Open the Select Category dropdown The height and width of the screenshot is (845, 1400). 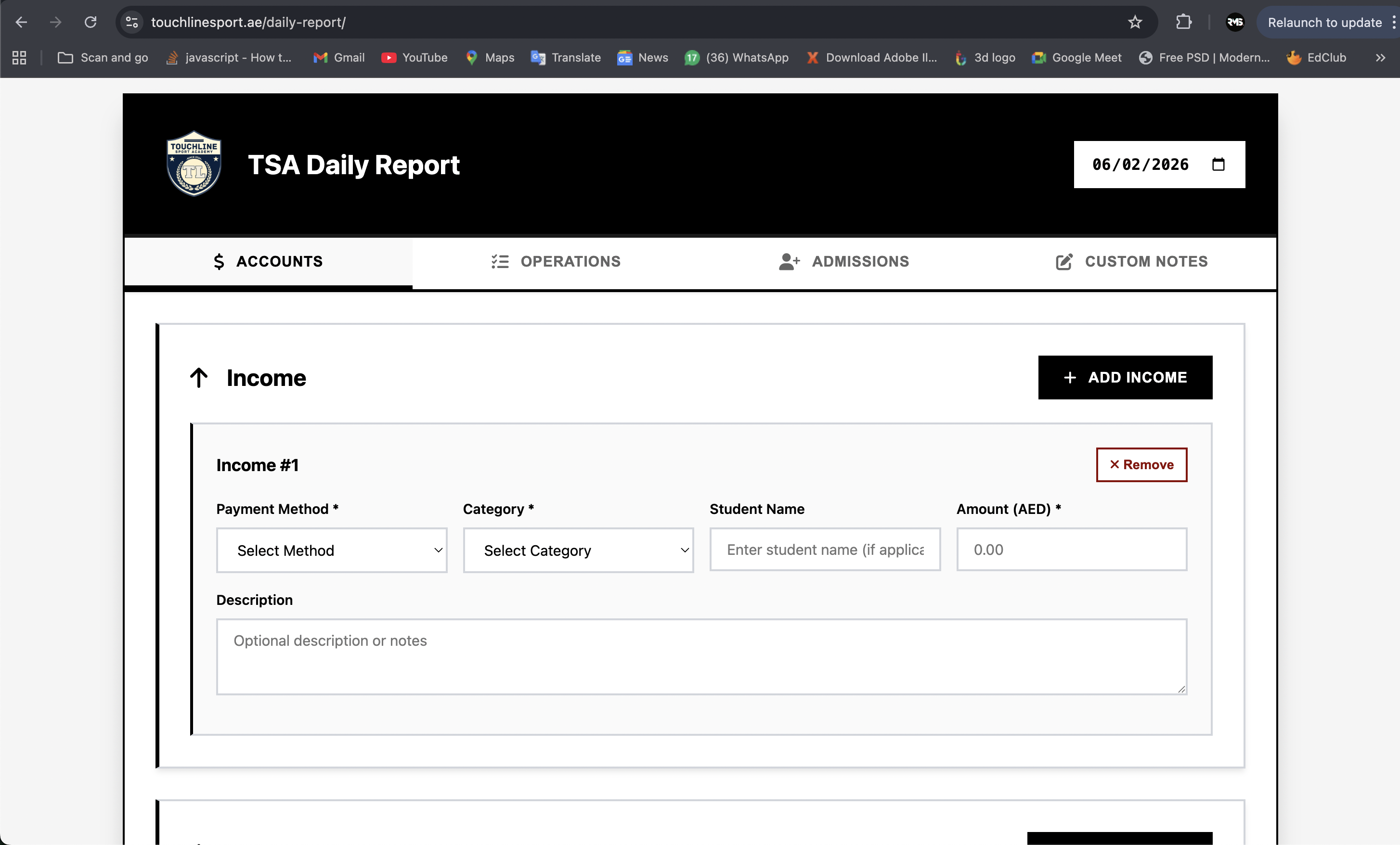pos(578,550)
